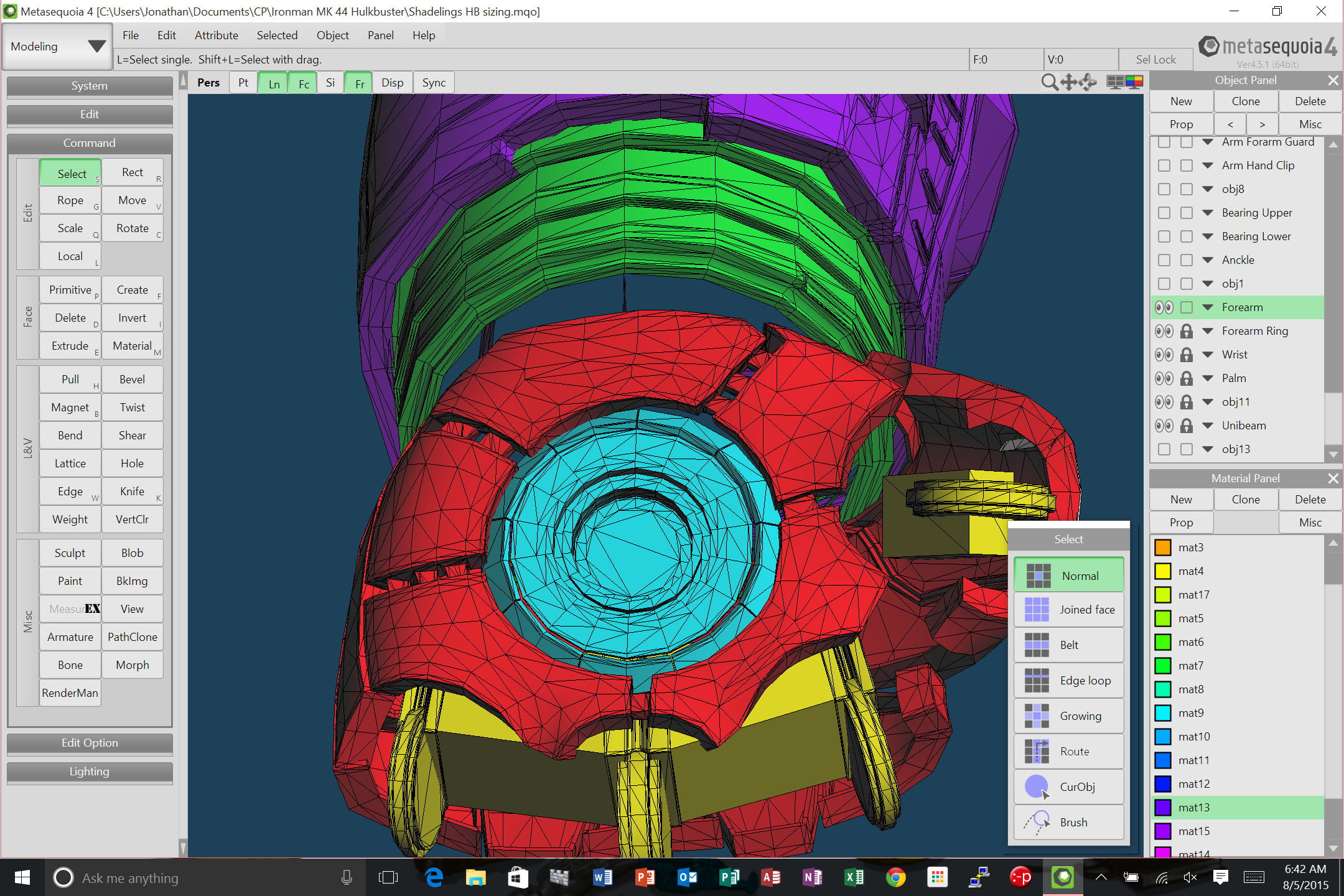This screenshot has height=896, width=1344.
Task: Collapse the Anckle object arrow
Action: (1208, 260)
